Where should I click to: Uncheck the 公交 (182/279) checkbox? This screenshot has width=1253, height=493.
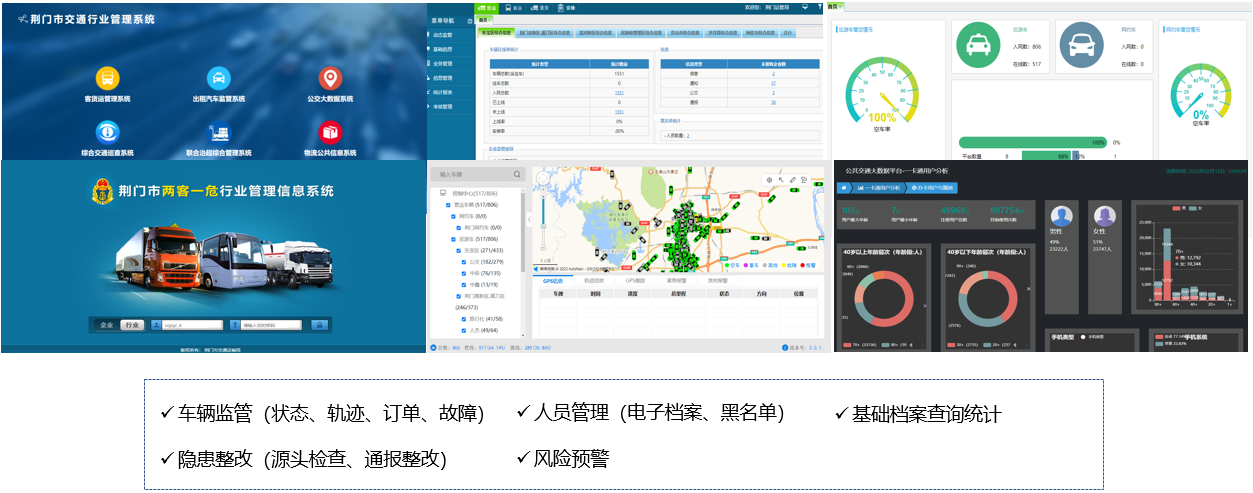coord(465,261)
